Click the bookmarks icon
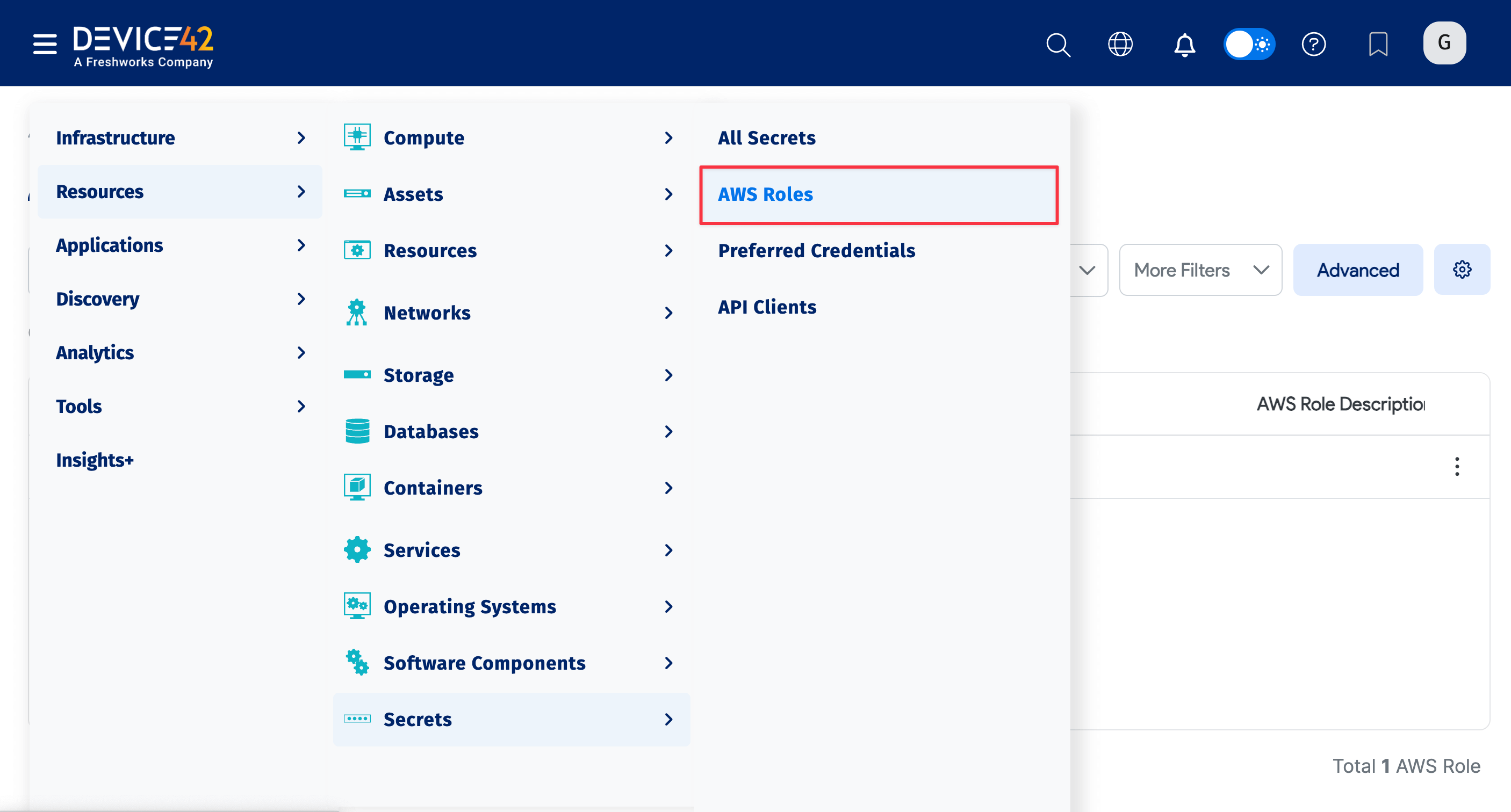Screen dimensions: 1511x812 pos(1378,44)
